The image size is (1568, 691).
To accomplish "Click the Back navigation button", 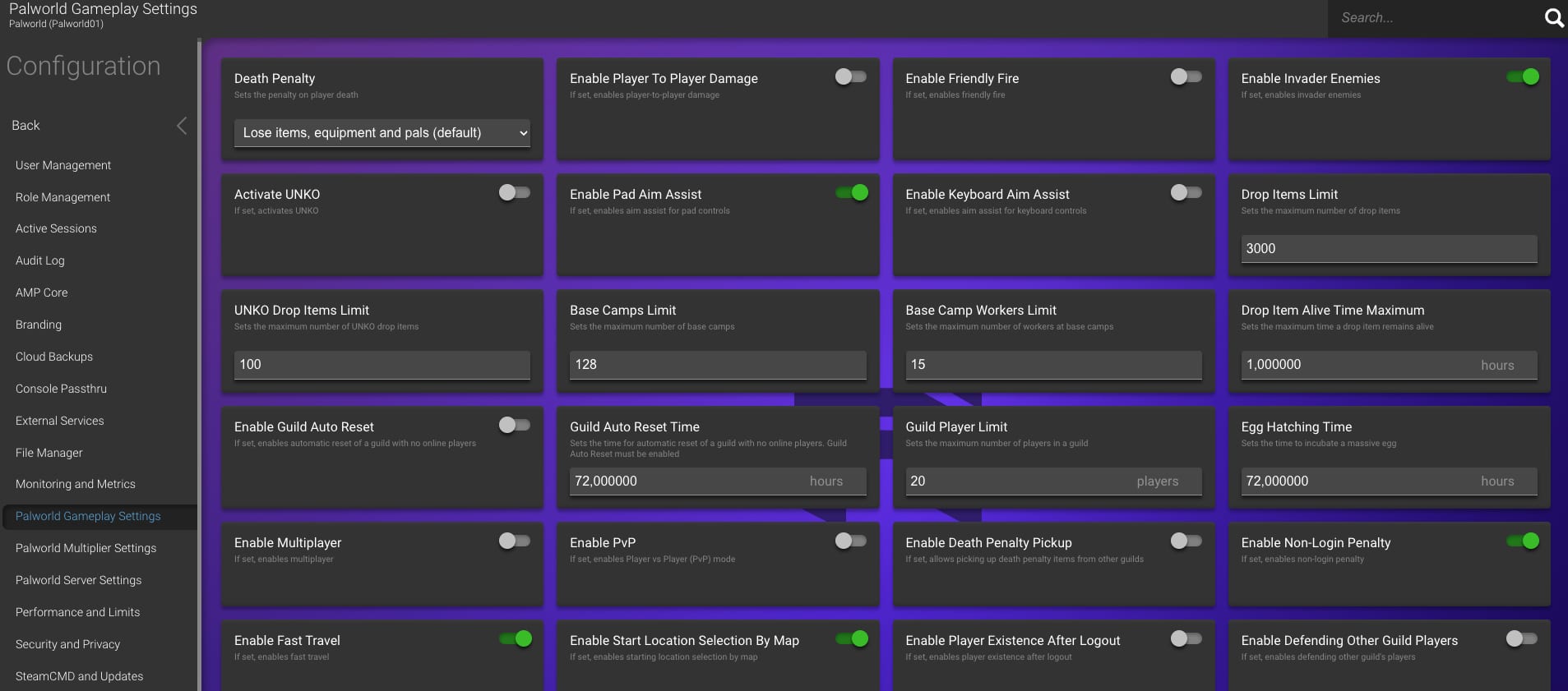I will tap(25, 126).
